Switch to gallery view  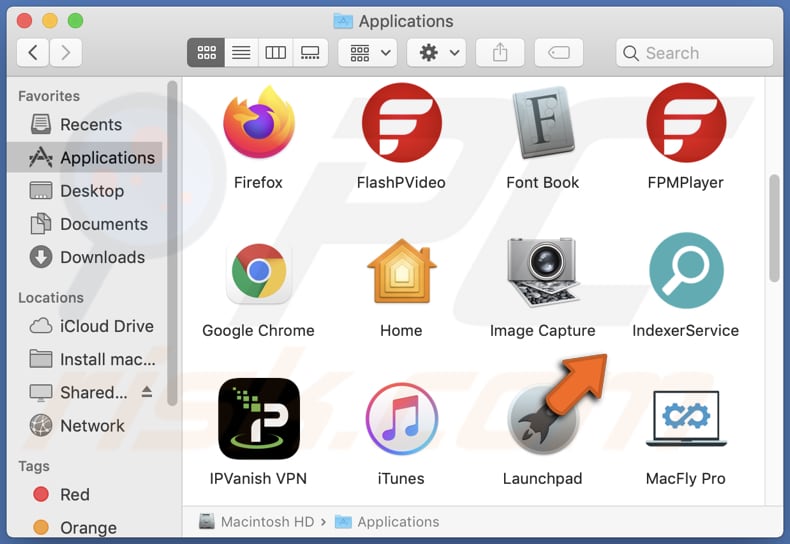[310, 52]
